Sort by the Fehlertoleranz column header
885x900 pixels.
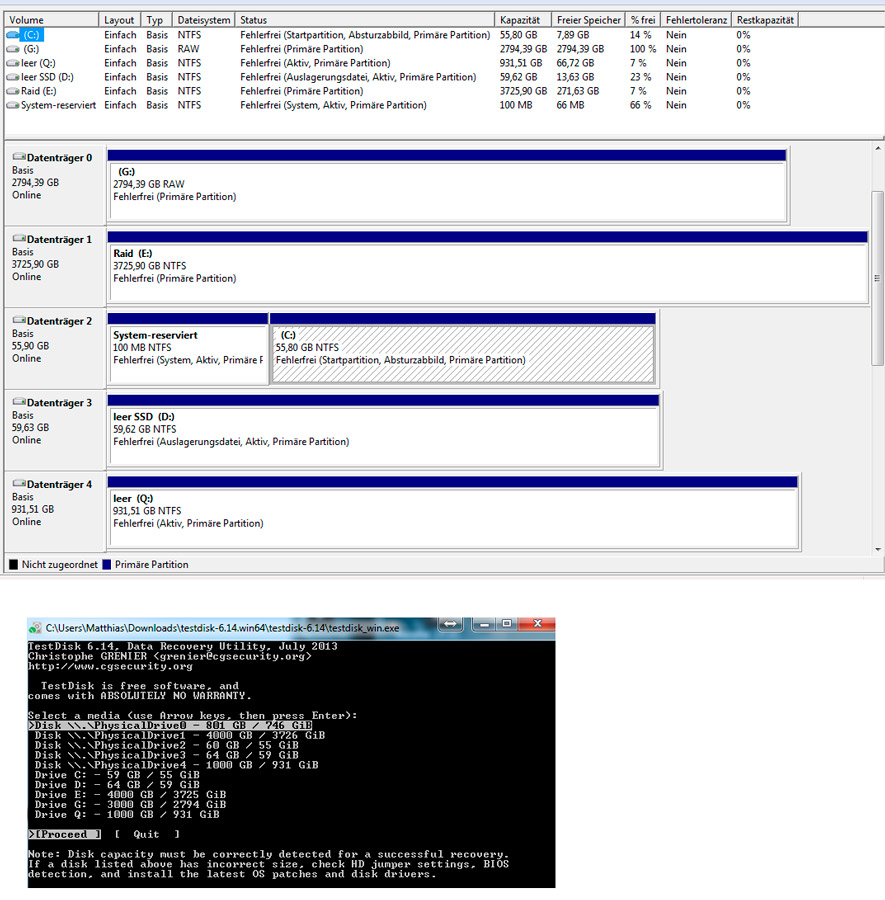click(x=696, y=20)
